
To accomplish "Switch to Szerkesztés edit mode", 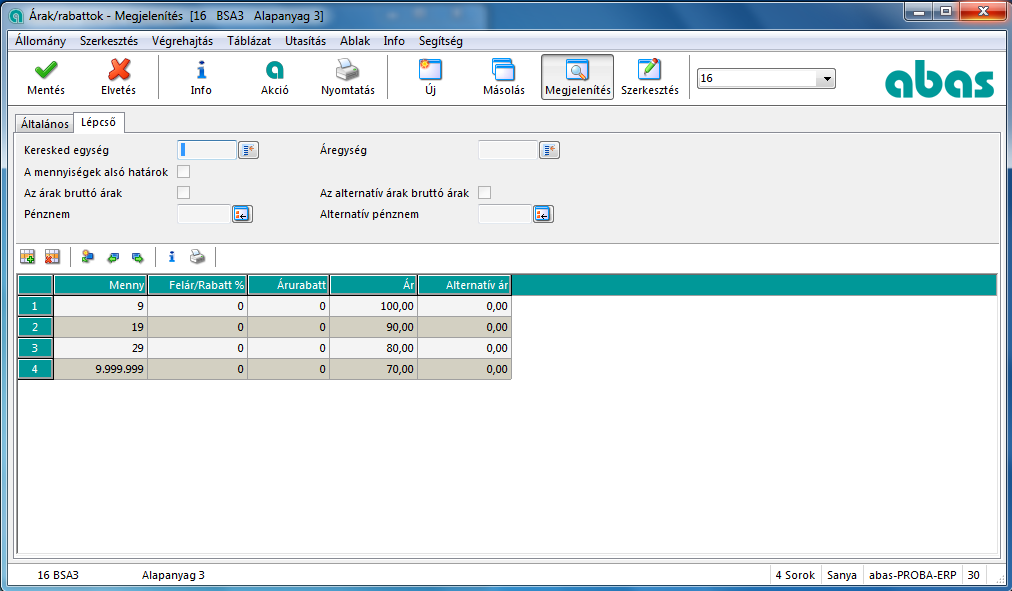I will pyautogui.click(x=650, y=77).
